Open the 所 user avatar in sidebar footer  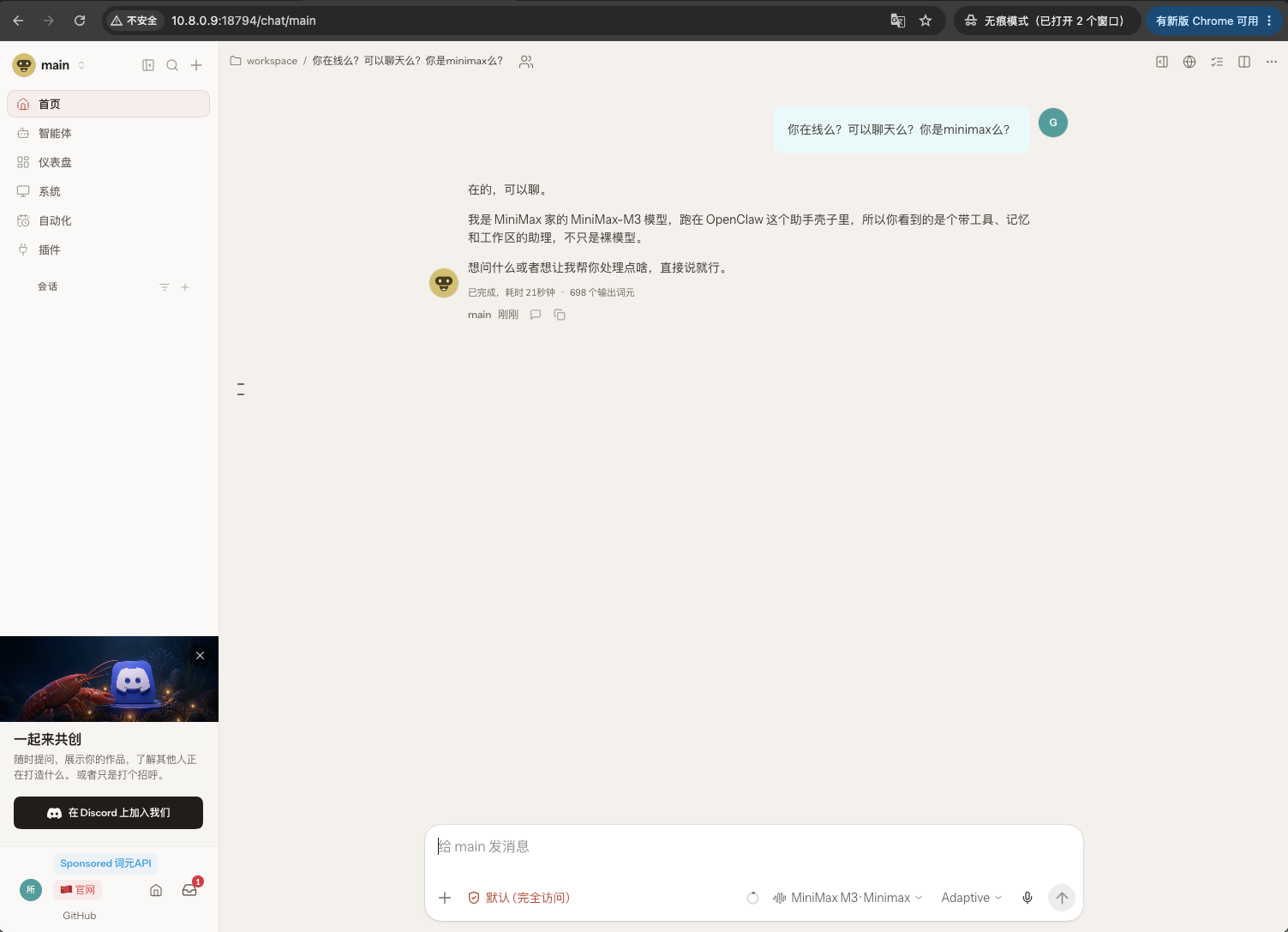[31, 890]
